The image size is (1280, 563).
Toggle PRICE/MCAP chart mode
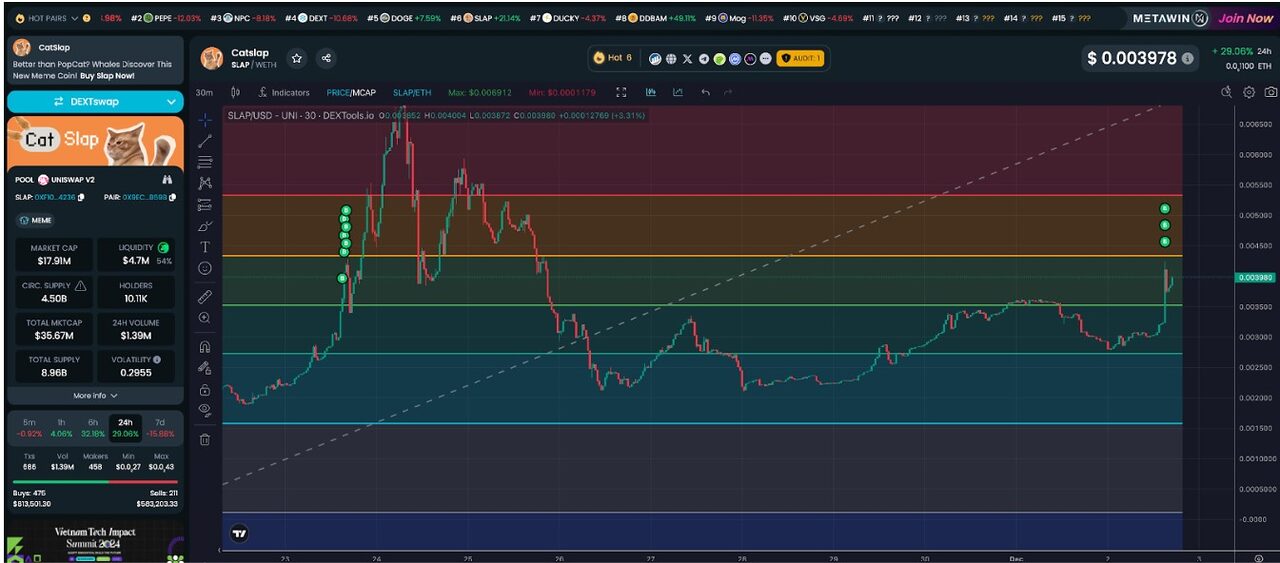coord(351,93)
